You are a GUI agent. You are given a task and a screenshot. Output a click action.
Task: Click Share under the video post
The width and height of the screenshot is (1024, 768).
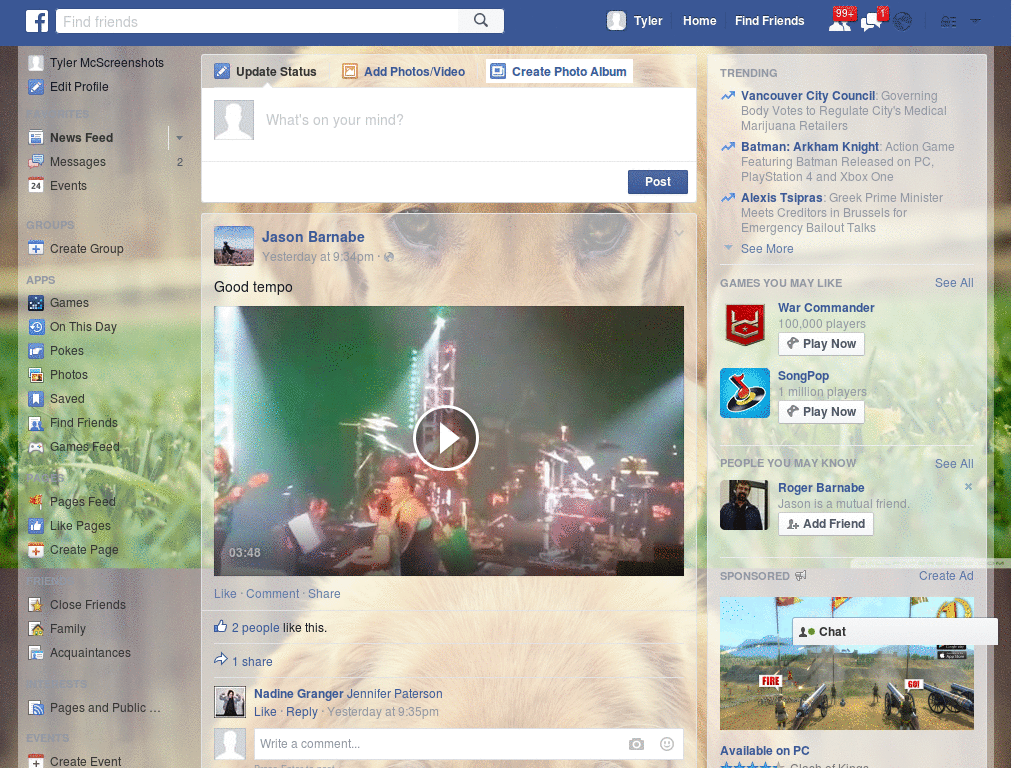click(324, 594)
